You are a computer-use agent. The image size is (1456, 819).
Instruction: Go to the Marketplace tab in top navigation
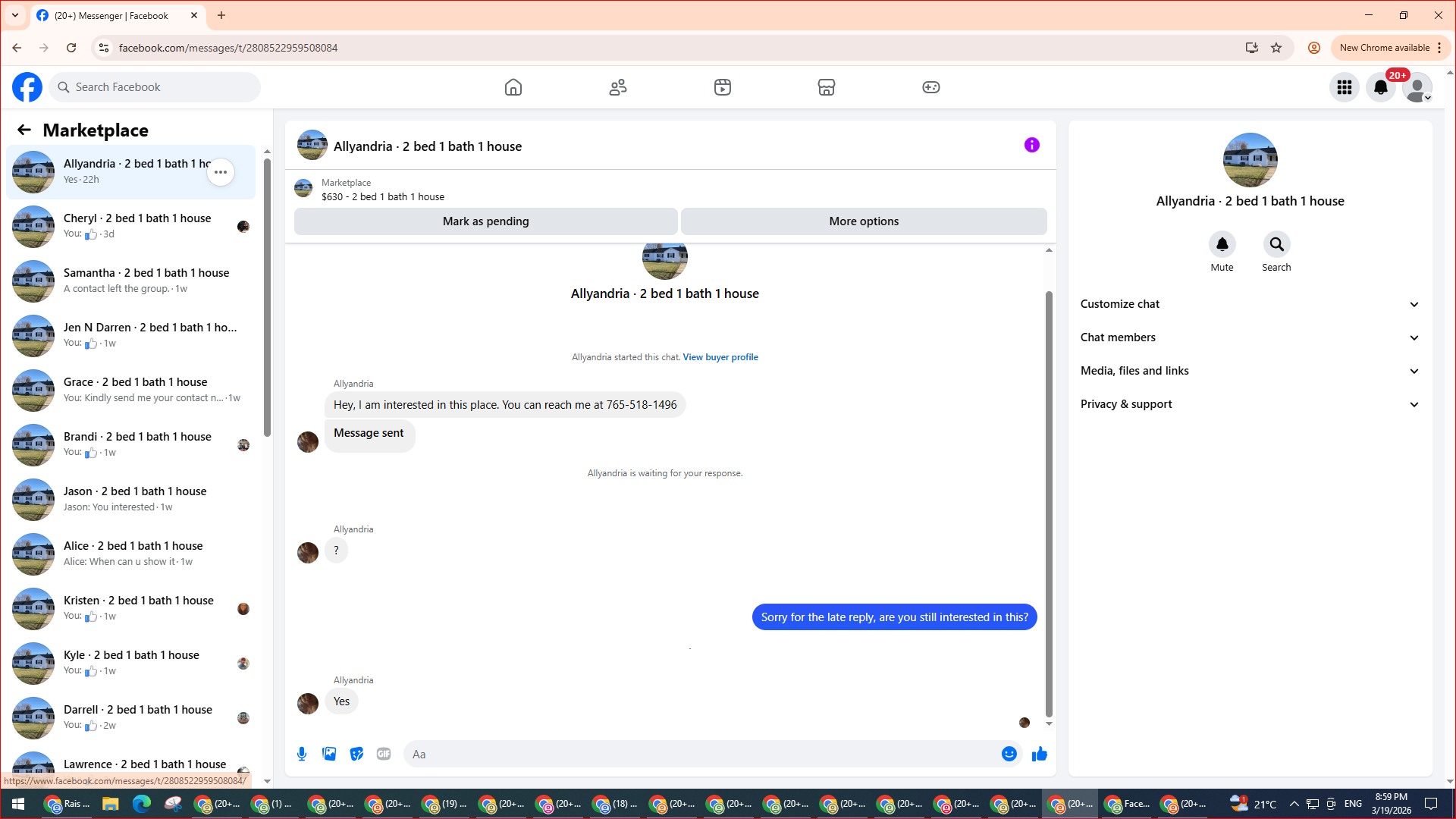point(826,87)
